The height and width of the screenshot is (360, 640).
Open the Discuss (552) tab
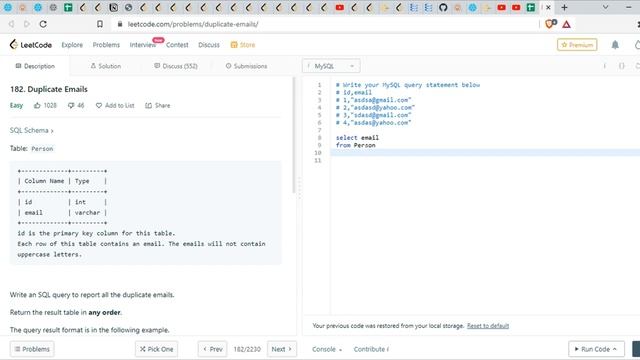[176, 66]
